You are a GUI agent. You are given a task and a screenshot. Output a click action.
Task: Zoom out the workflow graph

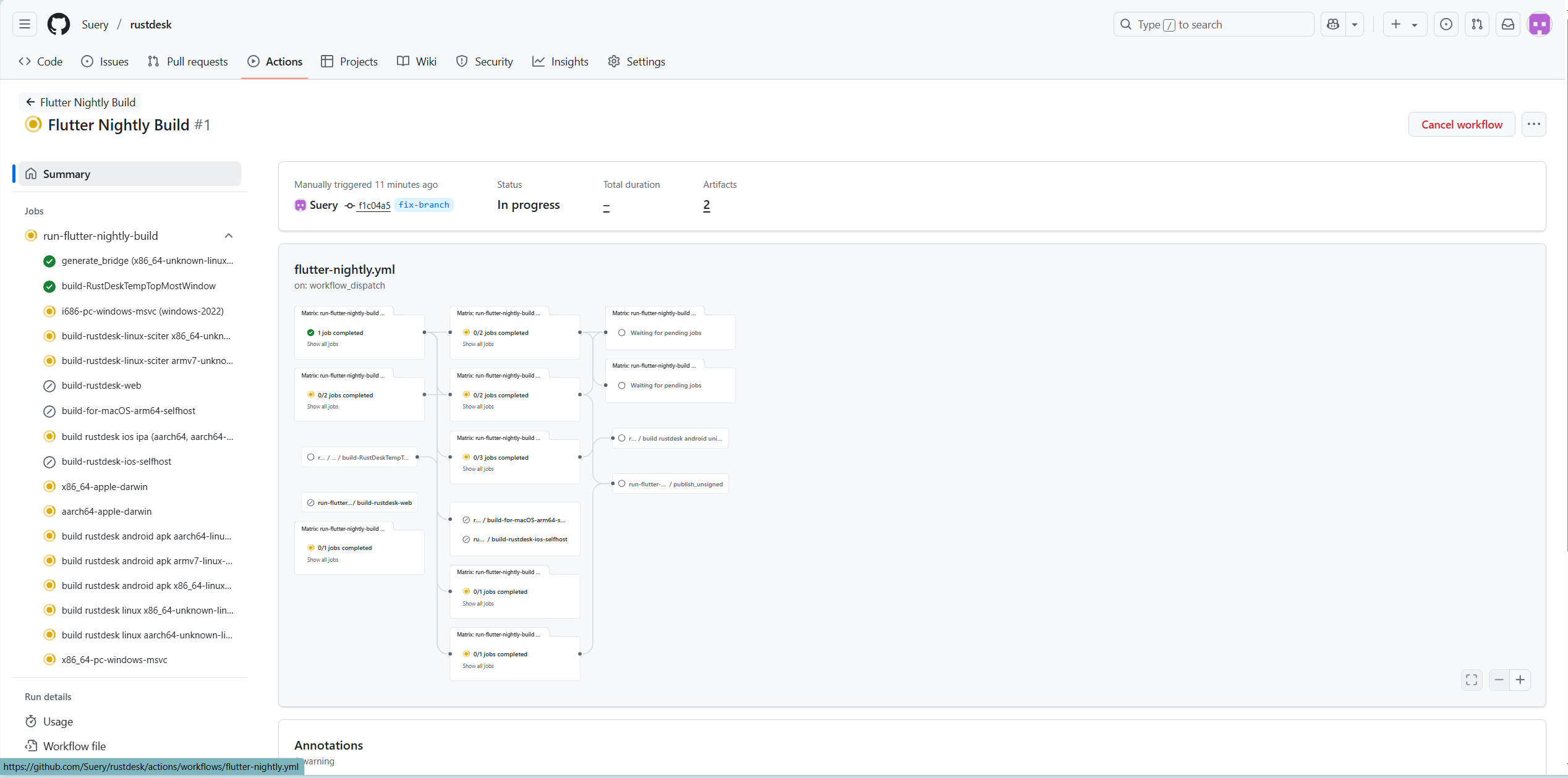pyautogui.click(x=1499, y=680)
